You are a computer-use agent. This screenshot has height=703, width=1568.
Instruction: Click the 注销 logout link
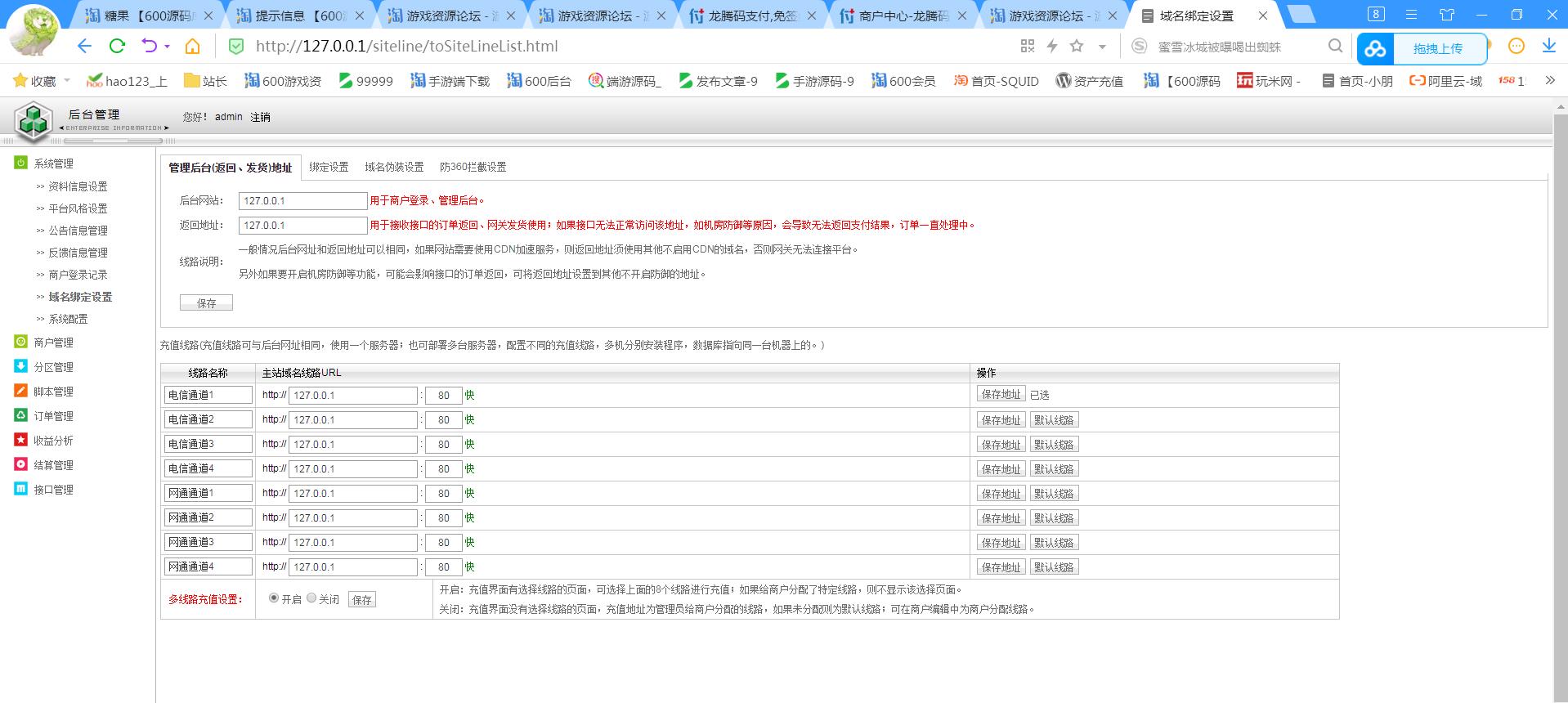[260, 117]
